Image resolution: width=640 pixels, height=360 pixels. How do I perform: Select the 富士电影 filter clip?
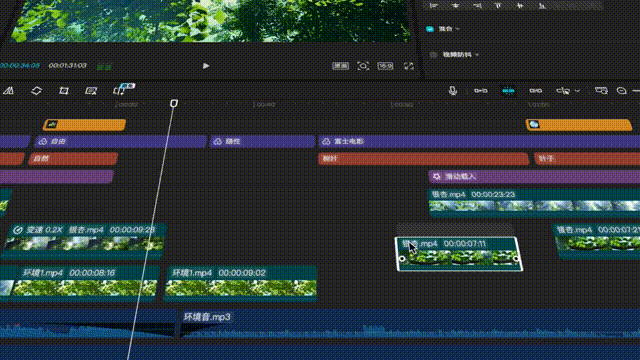(479, 142)
